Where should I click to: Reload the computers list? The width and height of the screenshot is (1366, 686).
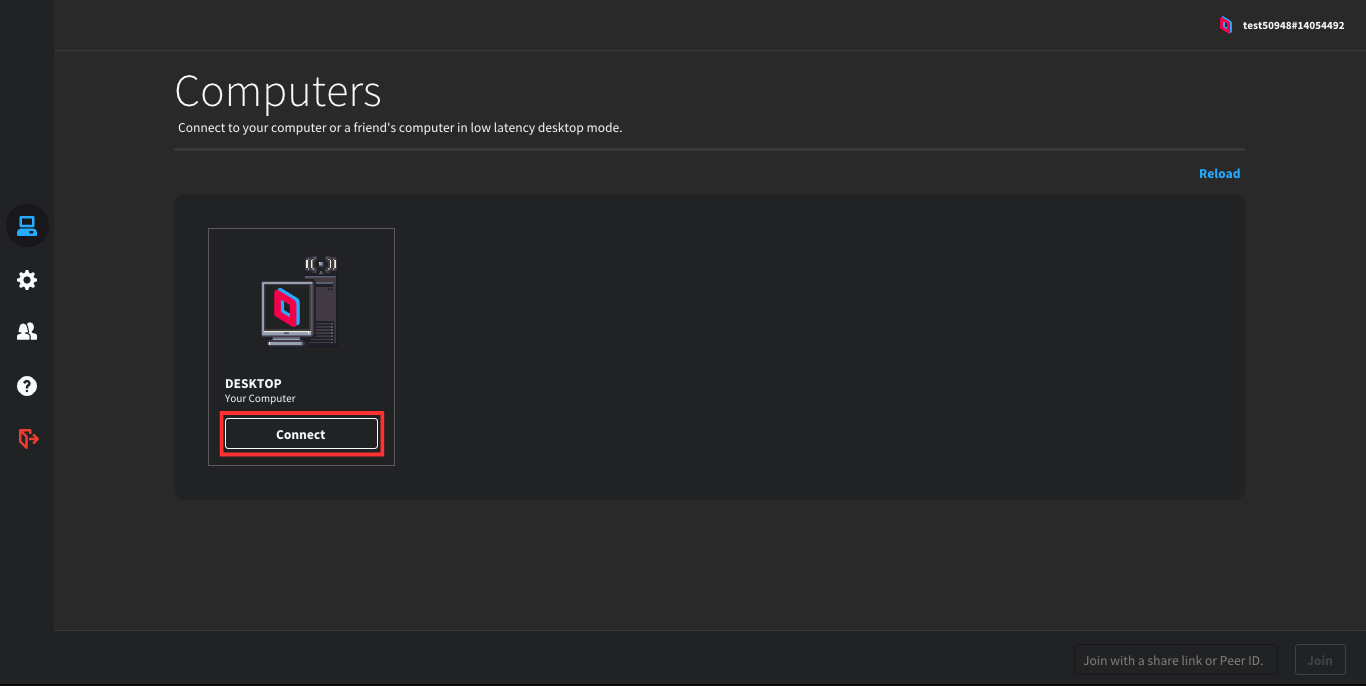point(1219,174)
